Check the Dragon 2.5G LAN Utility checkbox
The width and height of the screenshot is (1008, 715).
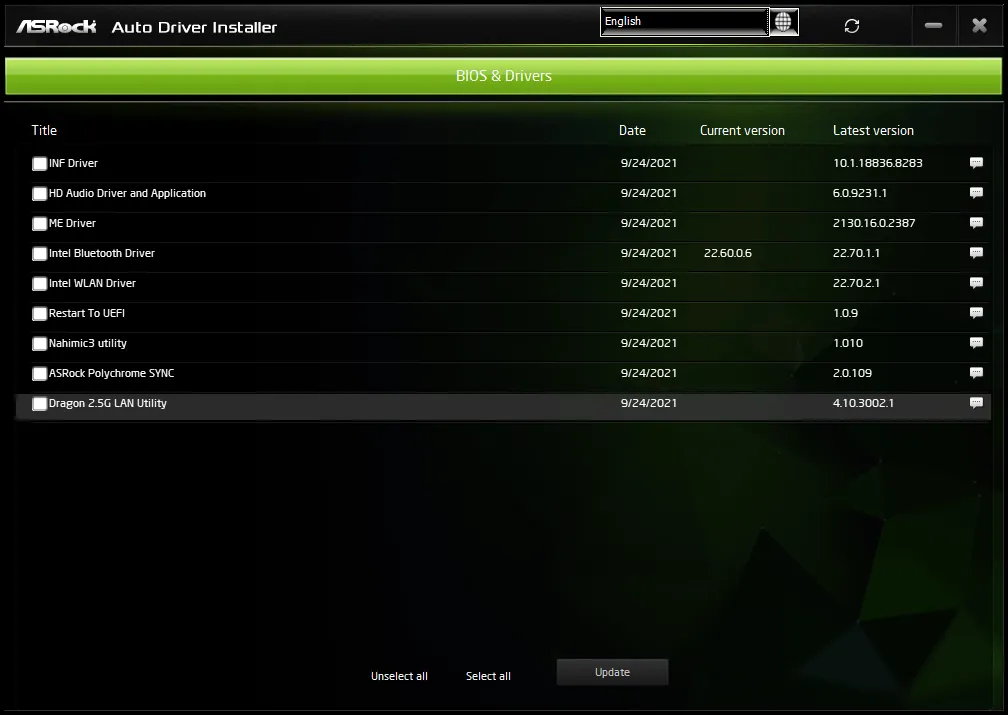click(x=39, y=404)
